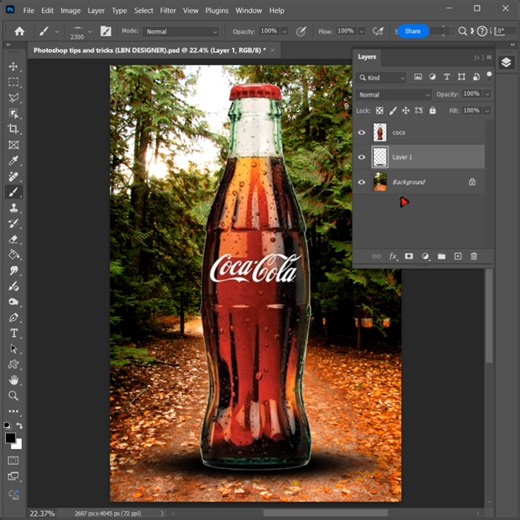
Task: Open the layer filter Kind dropdown
Action: [382, 78]
